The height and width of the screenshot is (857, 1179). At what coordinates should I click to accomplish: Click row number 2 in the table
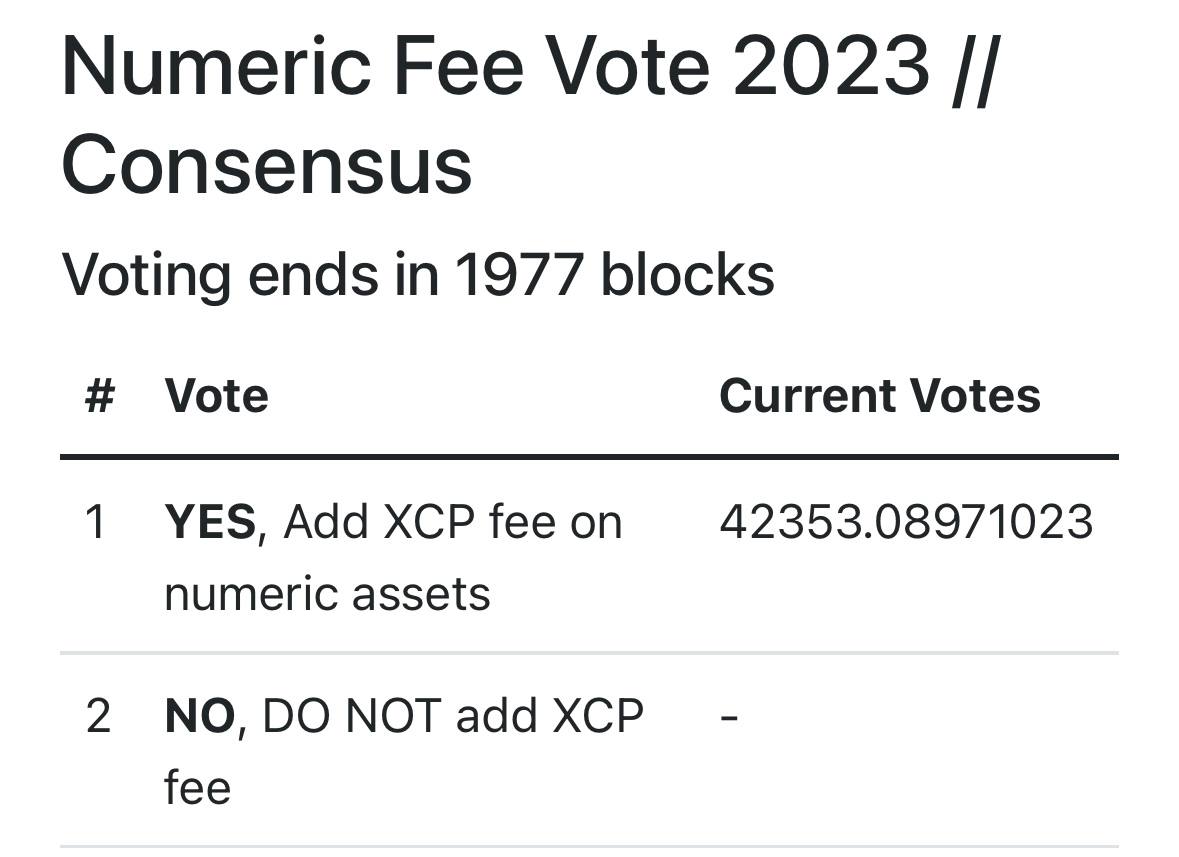coord(98,716)
